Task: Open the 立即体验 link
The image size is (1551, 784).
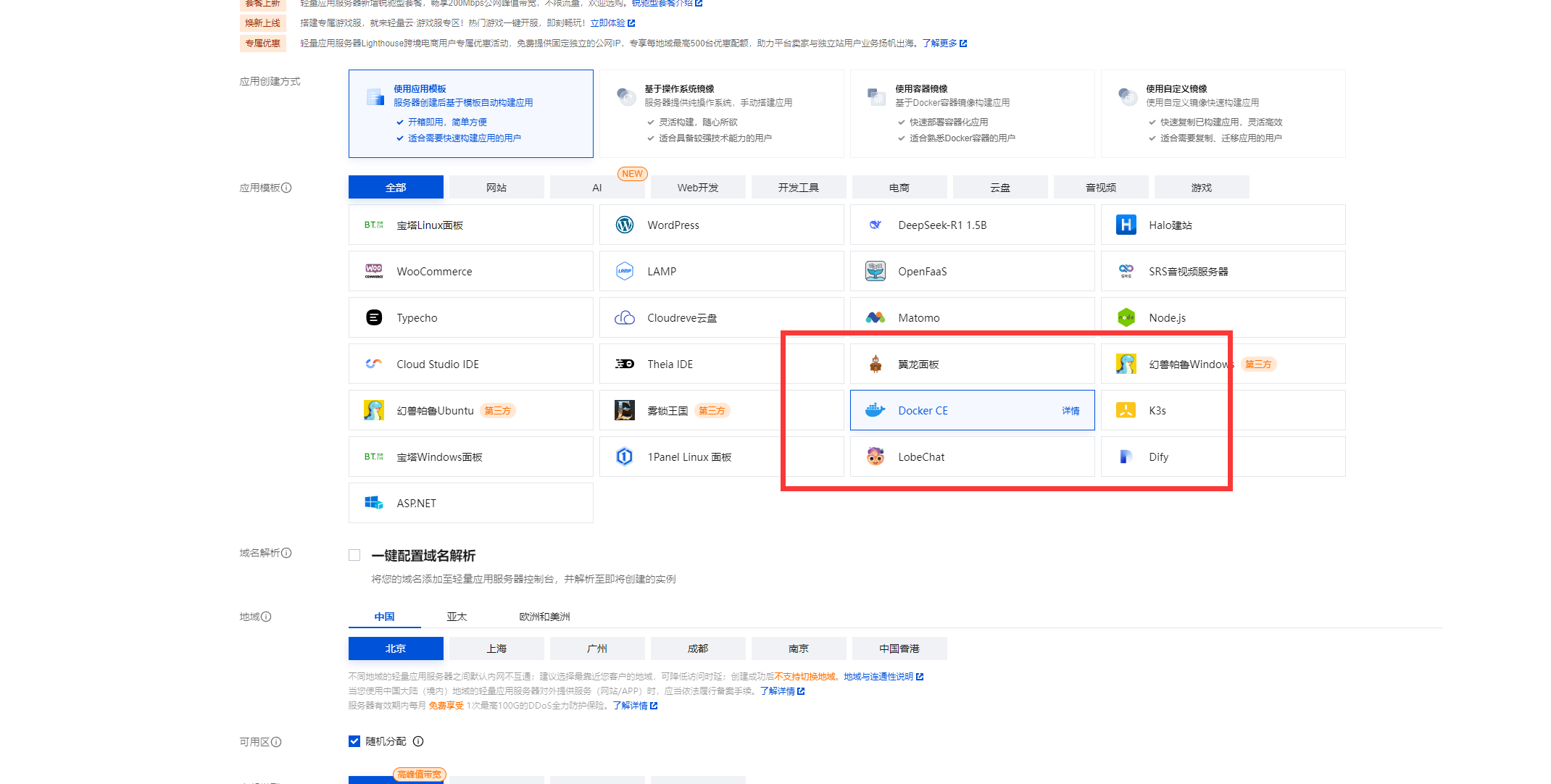Action: [612, 23]
